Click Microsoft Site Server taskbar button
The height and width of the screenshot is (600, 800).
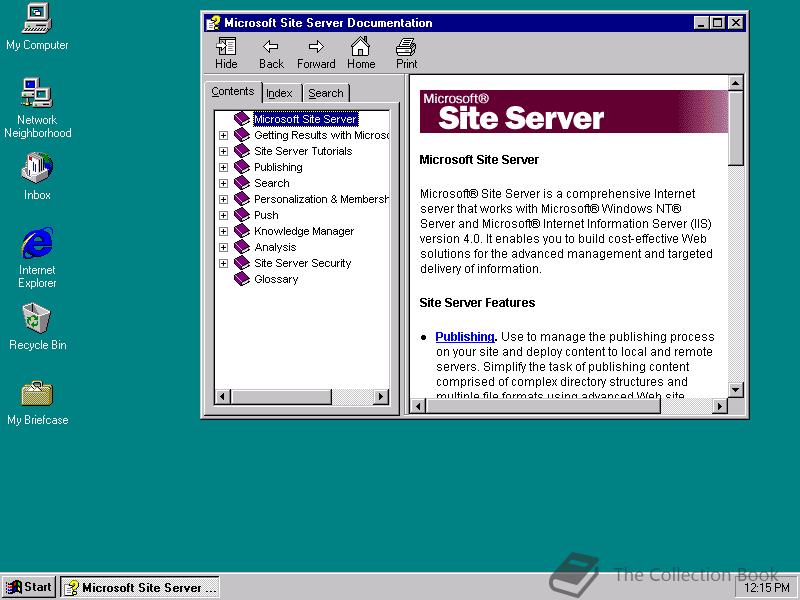coord(140,587)
